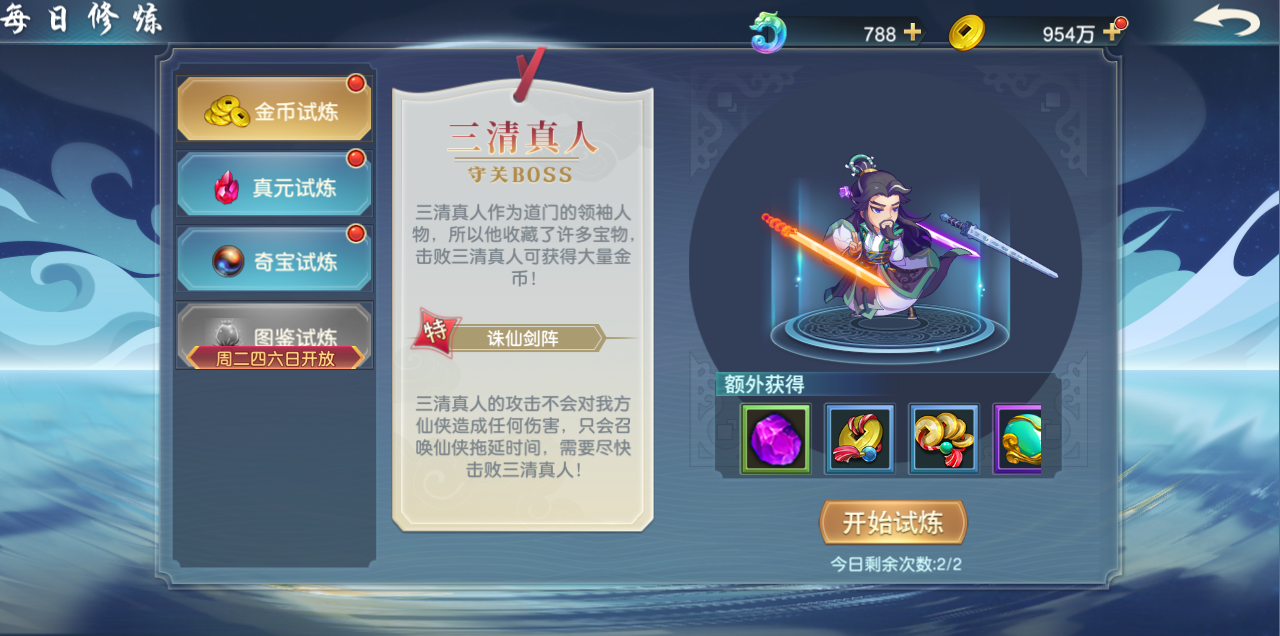Tap the jade dragon currency icon
Image resolution: width=1280 pixels, height=636 pixels.
[x=769, y=32]
